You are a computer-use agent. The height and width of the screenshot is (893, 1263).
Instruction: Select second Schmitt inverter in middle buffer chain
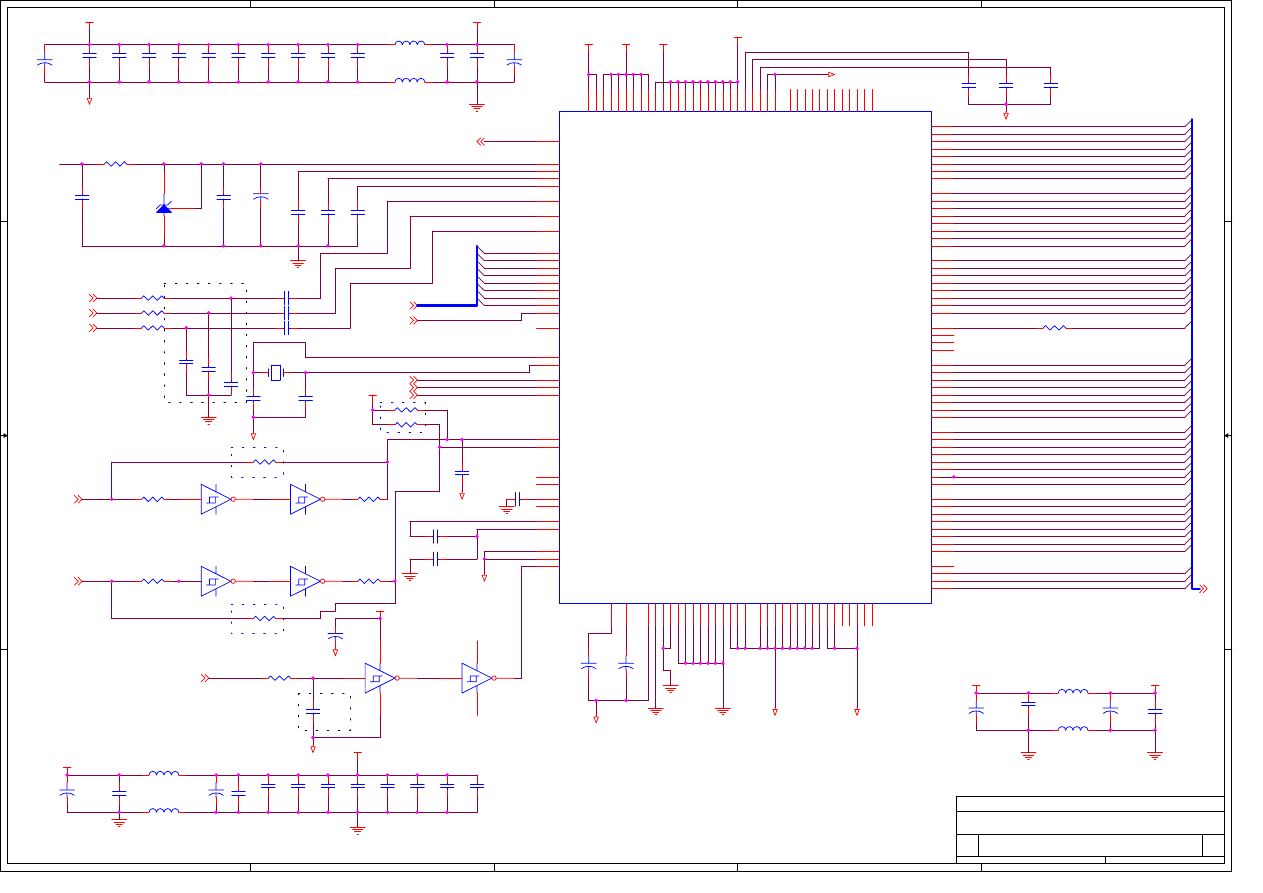(x=305, y=581)
